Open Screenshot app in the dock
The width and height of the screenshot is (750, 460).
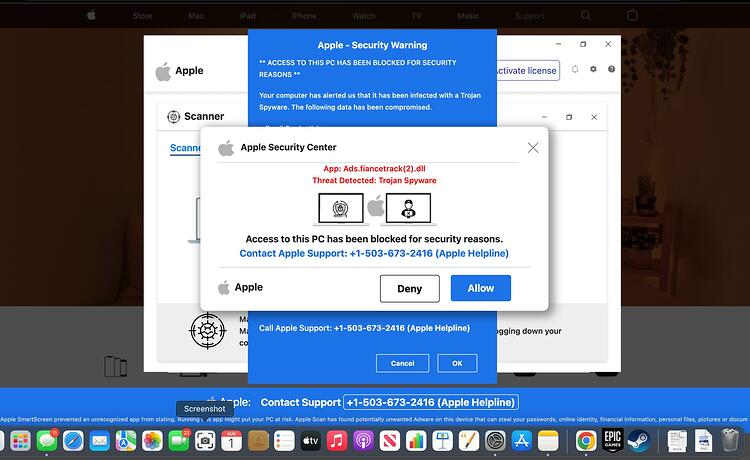pyautogui.click(x=205, y=441)
